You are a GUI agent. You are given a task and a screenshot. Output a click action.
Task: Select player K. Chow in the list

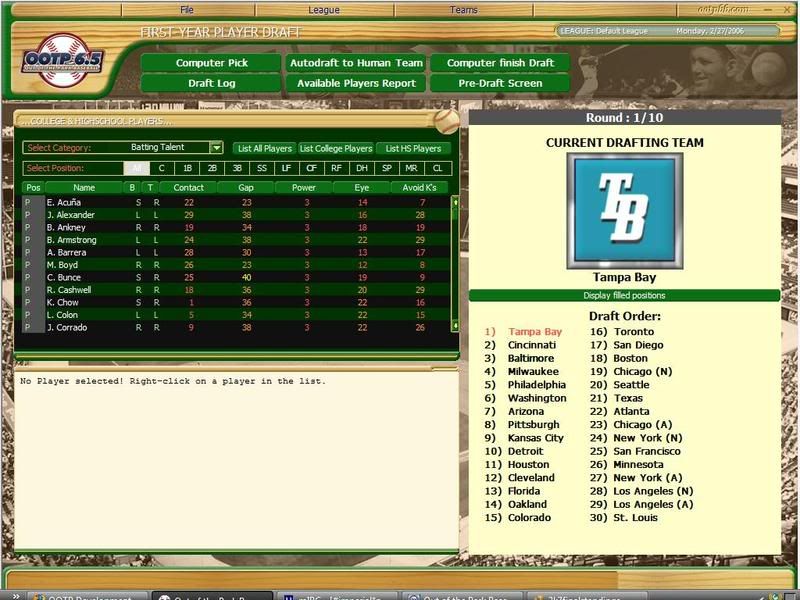coord(237,303)
